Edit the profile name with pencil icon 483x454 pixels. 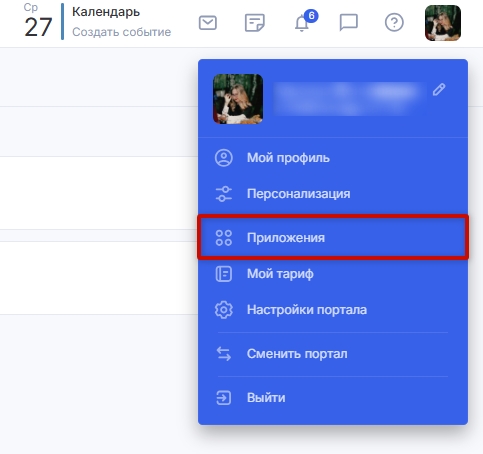(x=439, y=90)
